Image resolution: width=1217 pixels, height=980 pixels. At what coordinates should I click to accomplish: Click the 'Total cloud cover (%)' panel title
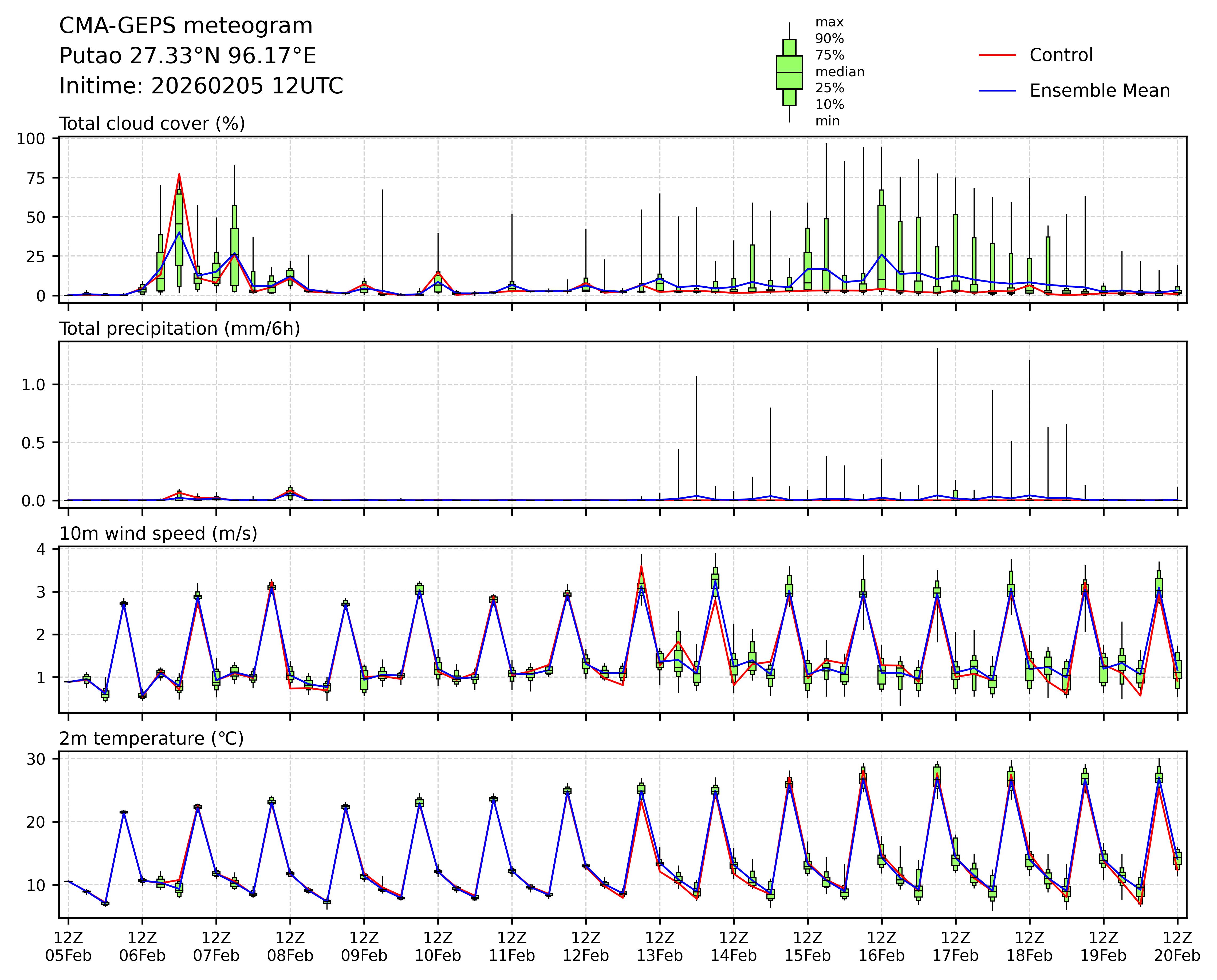pyautogui.click(x=152, y=124)
